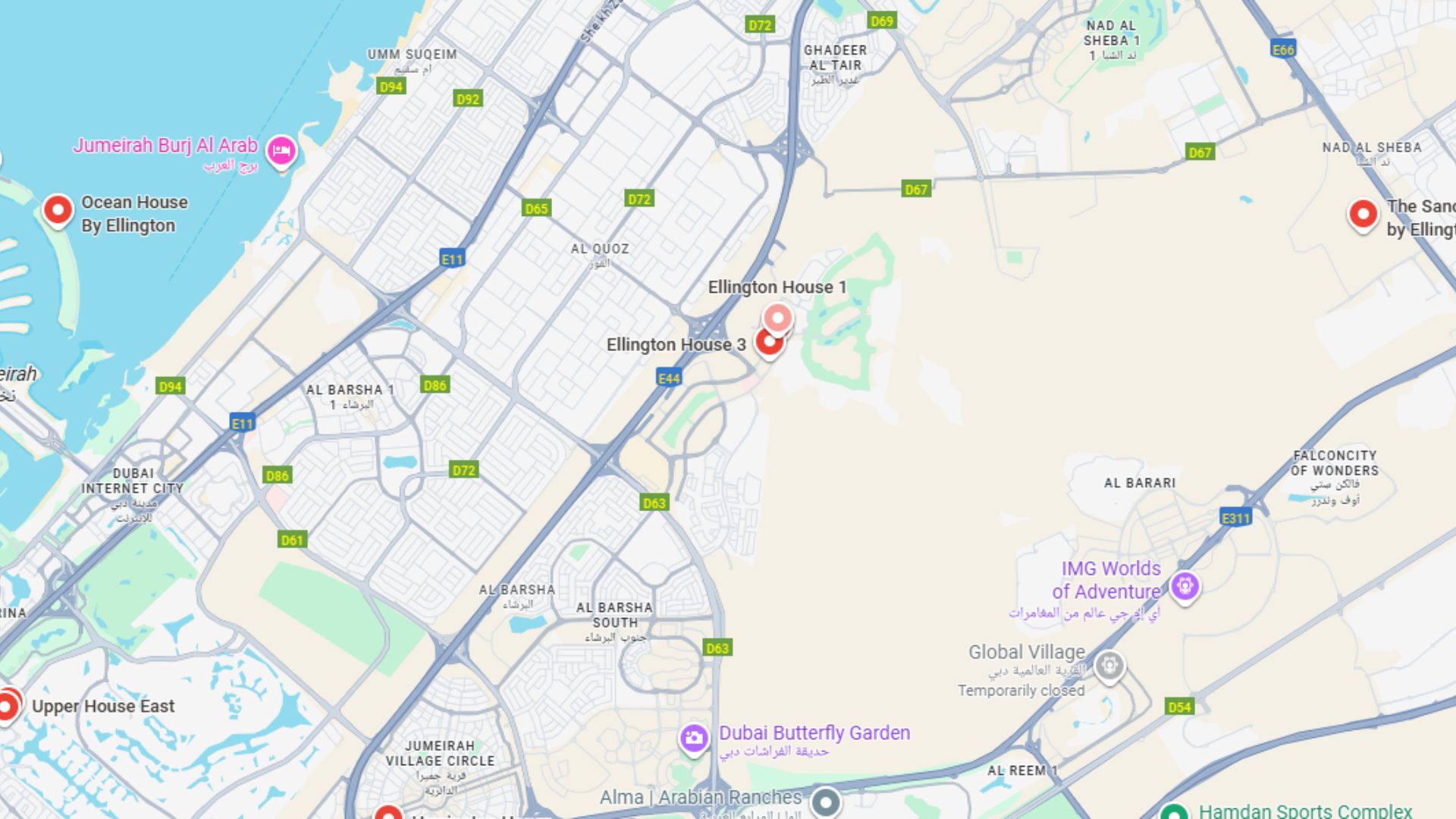The height and width of the screenshot is (819, 1456).
Task: Click the Global Village text label
Action: pyautogui.click(x=1027, y=652)
